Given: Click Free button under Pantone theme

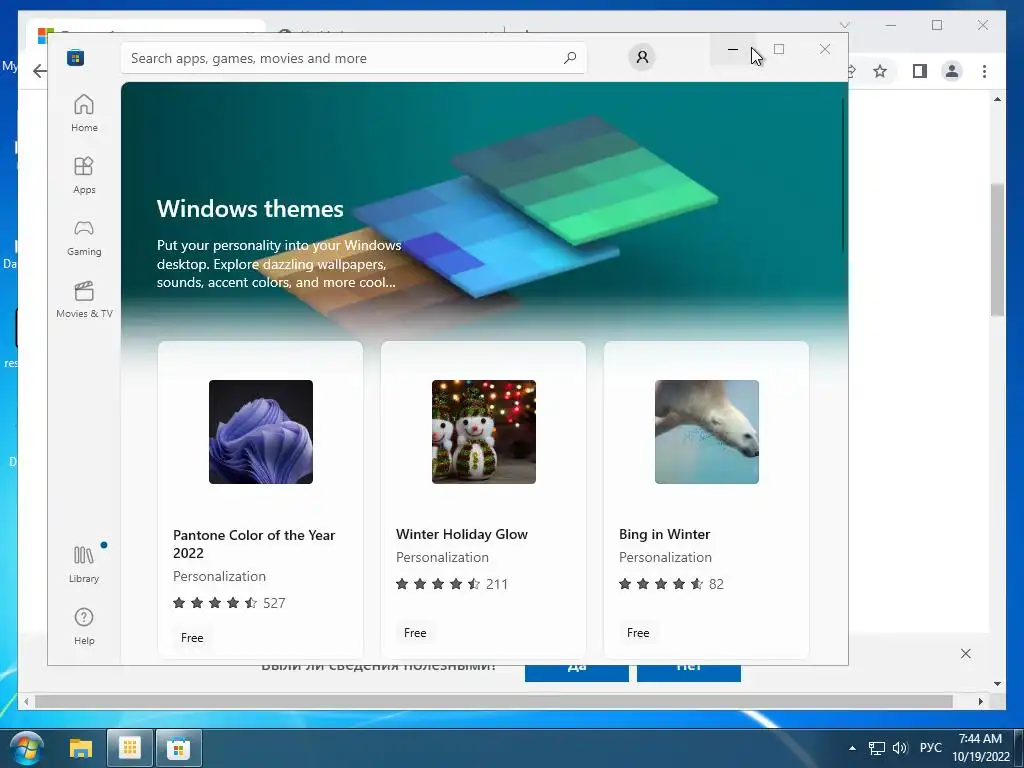Looking at the screenshot, I should (192, 638).
